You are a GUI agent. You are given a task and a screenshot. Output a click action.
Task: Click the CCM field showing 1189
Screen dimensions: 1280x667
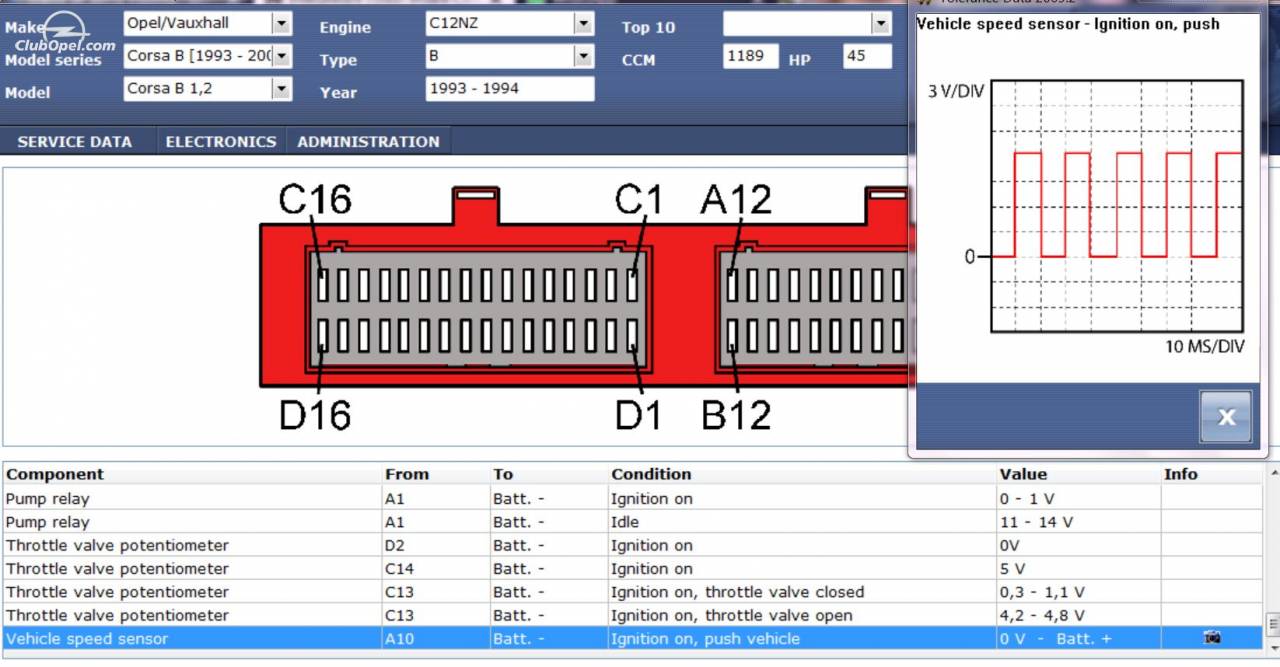750,56
